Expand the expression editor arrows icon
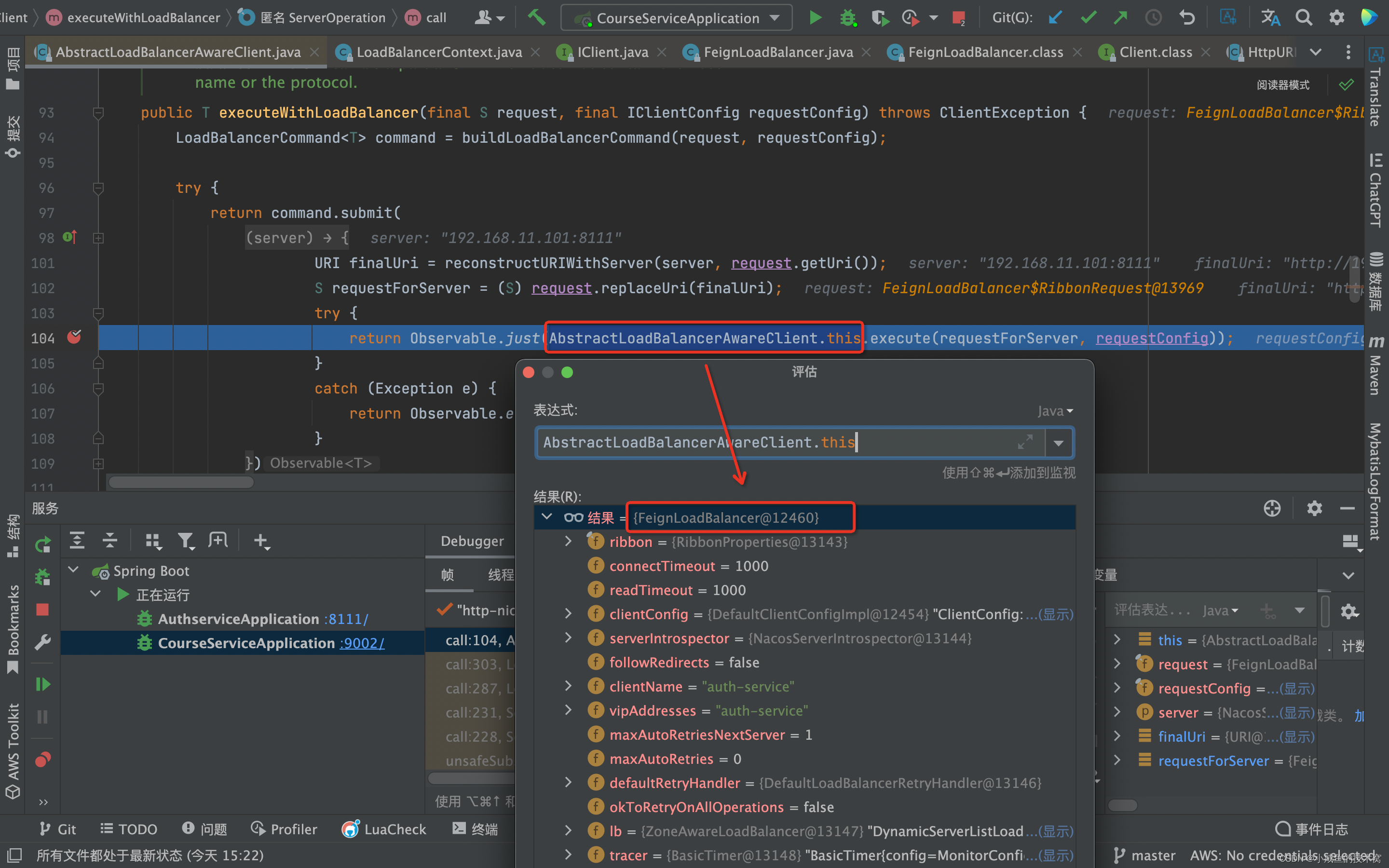This screenshot has width=1389, height=868. point(1025,442)
